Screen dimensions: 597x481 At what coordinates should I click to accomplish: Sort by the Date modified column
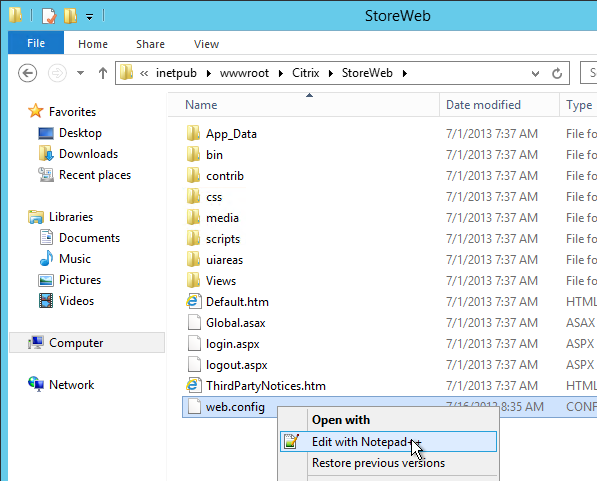point(500,105)
